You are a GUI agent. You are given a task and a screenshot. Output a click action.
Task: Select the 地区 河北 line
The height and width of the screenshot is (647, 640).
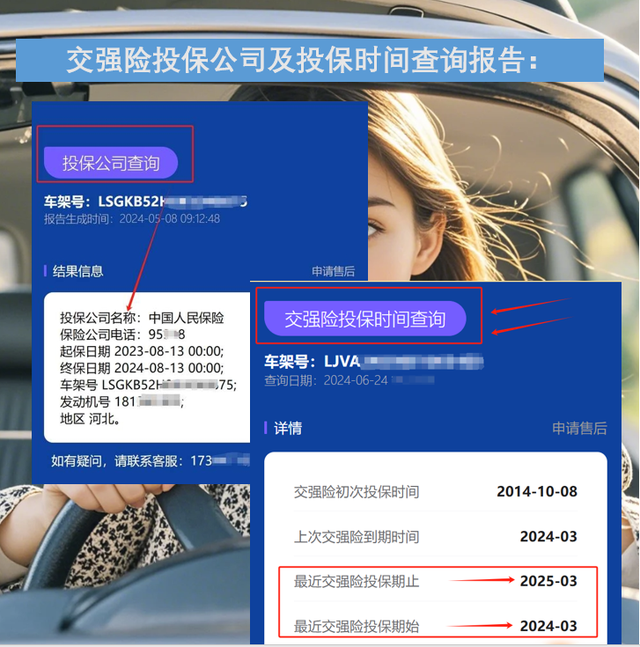(x=90, y=419)
